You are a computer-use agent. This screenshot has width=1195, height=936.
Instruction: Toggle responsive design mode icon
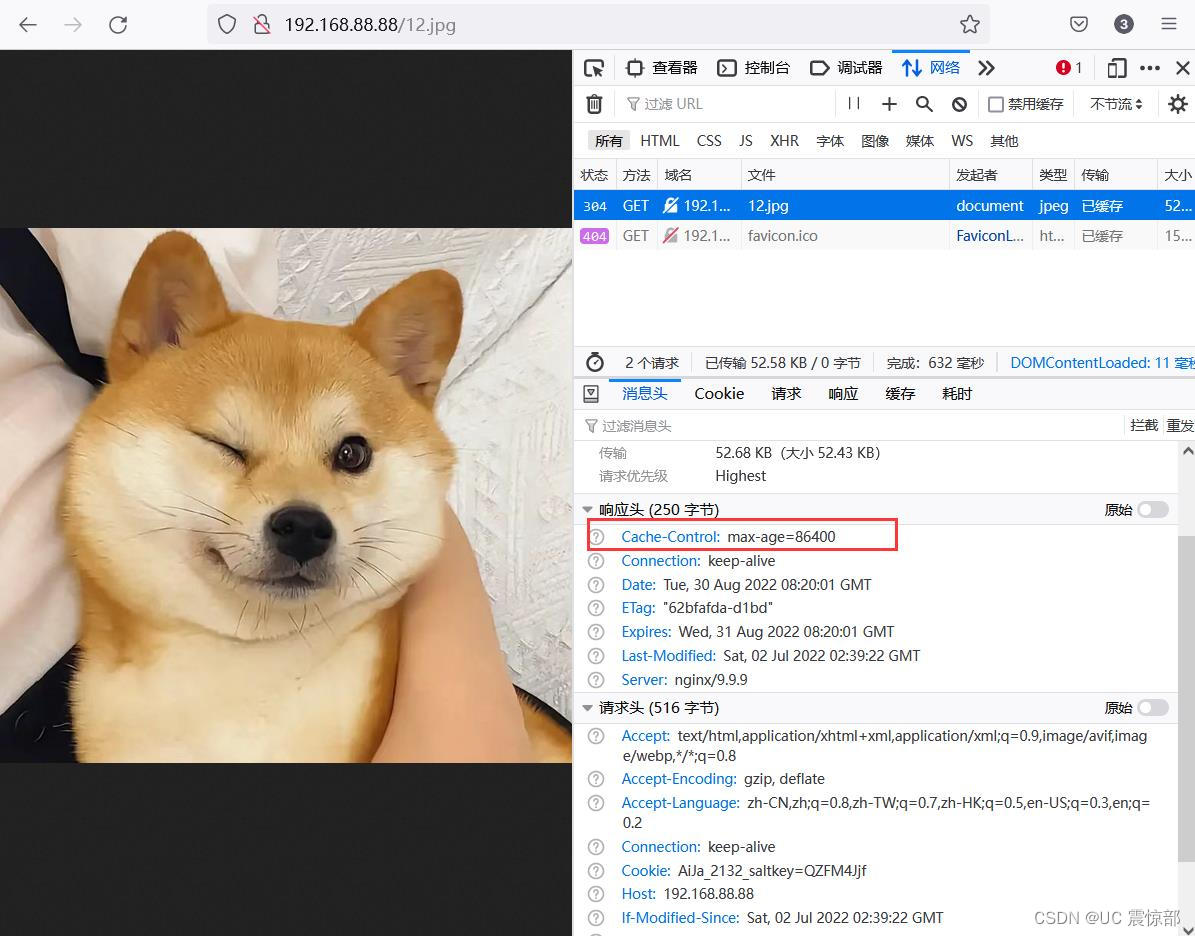pyautogui.click(x=1117, y=68)
